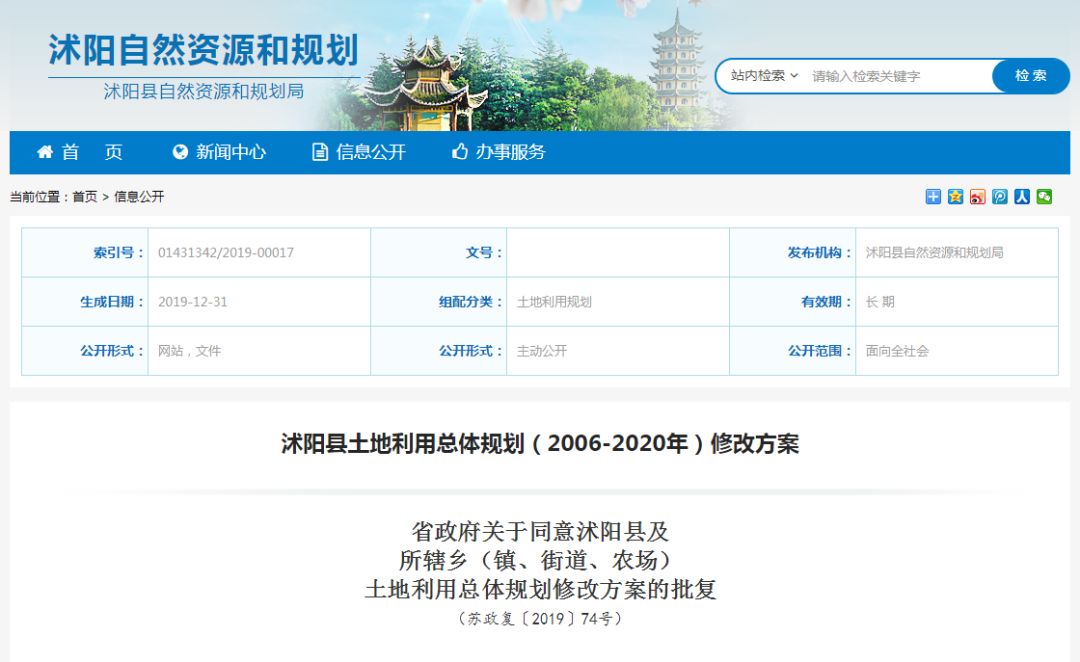This screenshot has width=1080, height=662.
Task: Click the article title 沭阳县土地利用总体规划修改方案
Action: click(540, 444)
